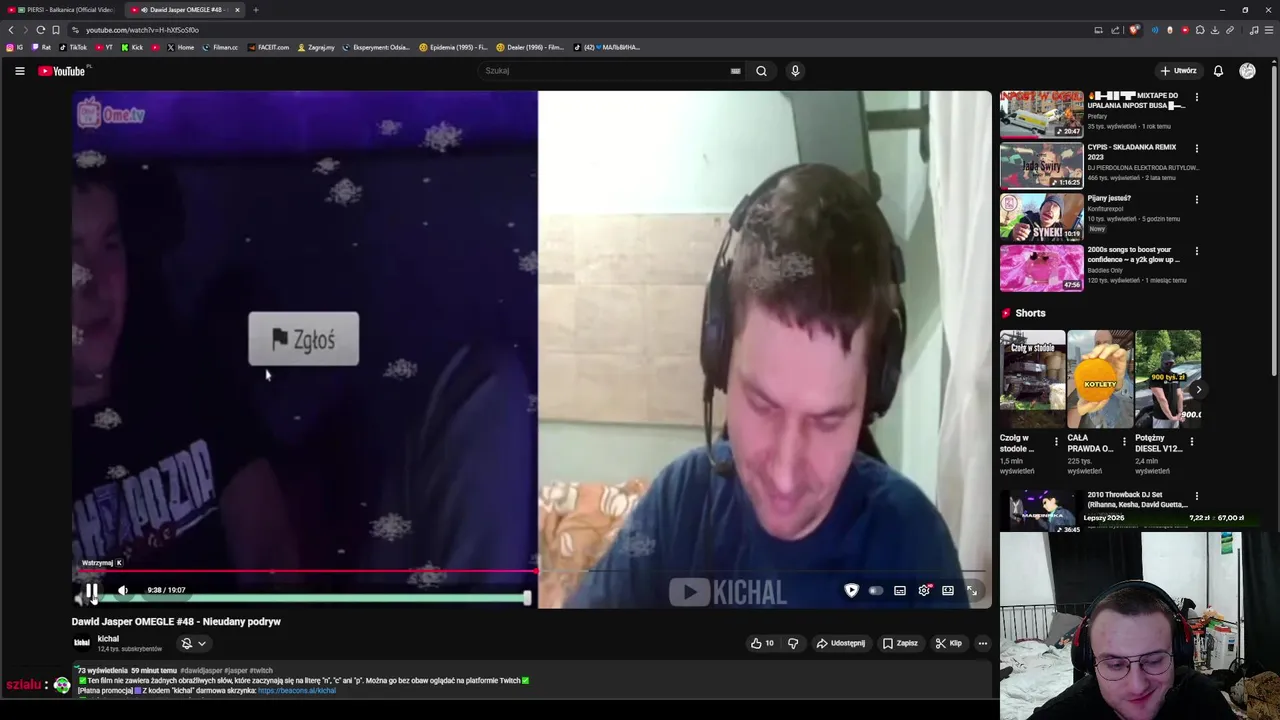This screenshot has width=1280, height=720.
Task: Open the browser extensions puzzle icon
Action: click(x=1200, y=30)
